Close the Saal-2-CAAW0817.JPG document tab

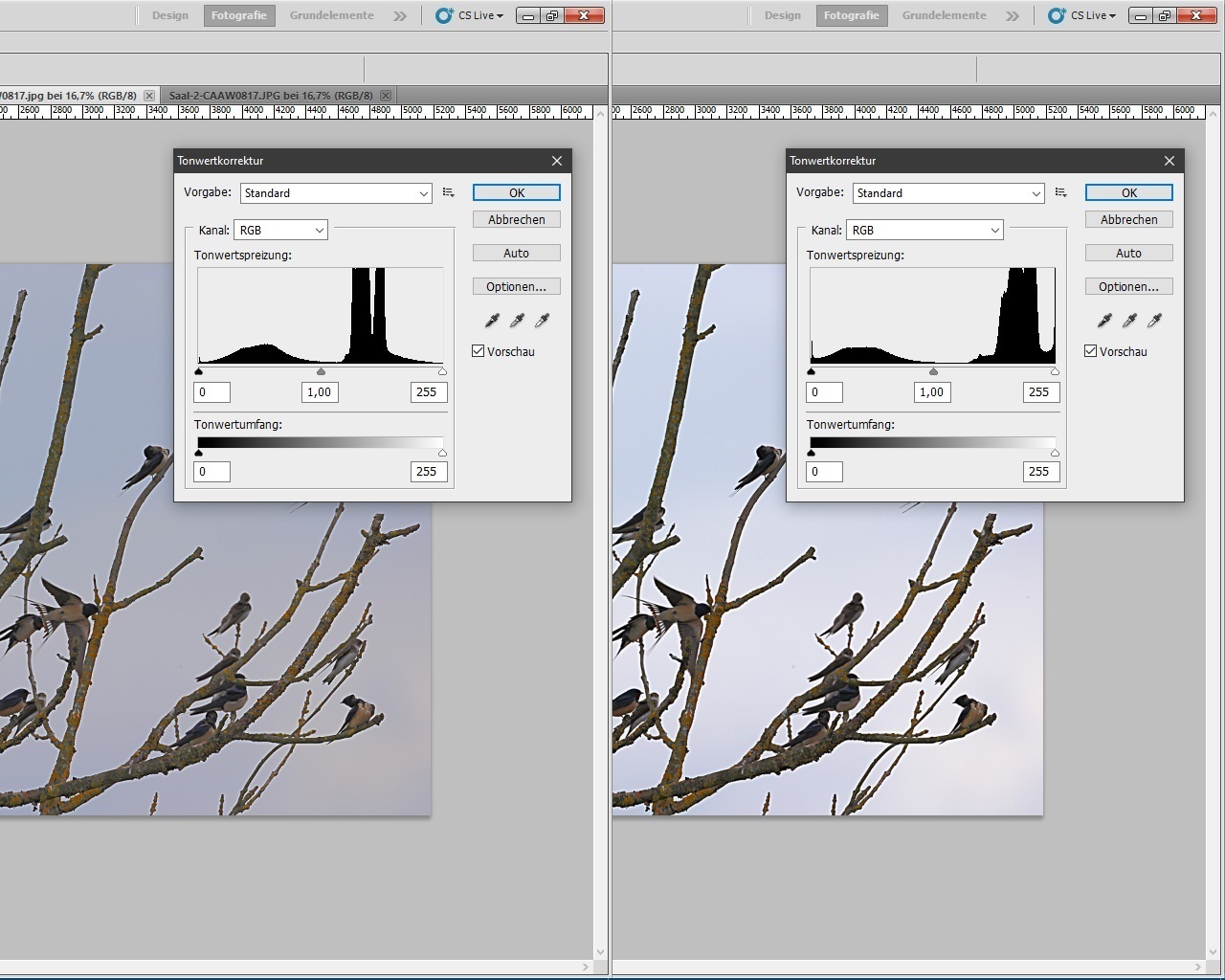coord(386,96)
